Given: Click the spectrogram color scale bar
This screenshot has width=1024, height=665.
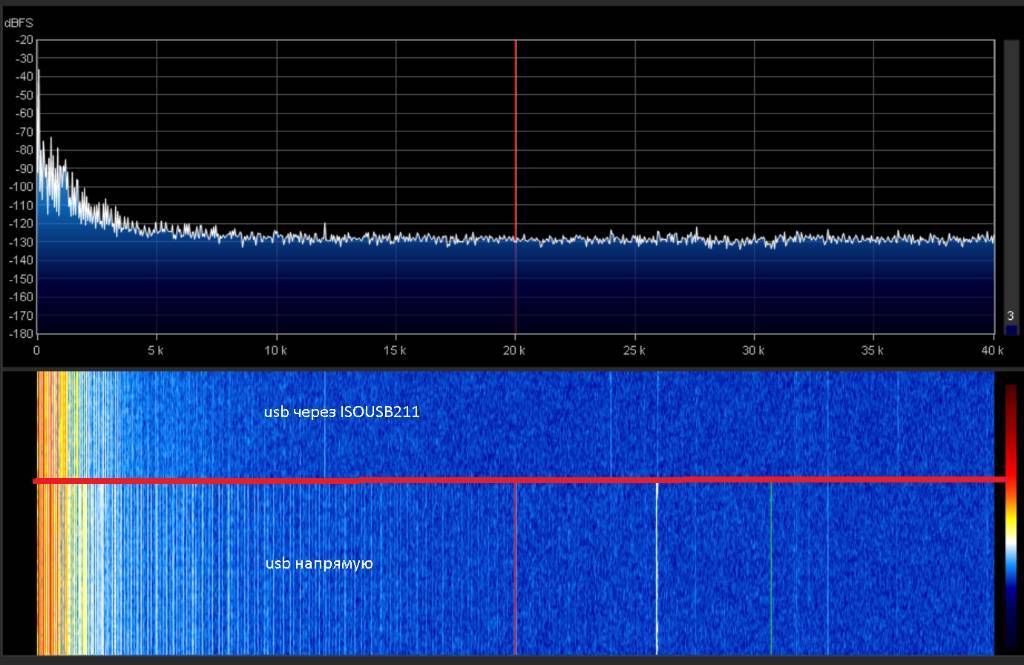Looking at the screenshot, I should [x=1010, y=515].
